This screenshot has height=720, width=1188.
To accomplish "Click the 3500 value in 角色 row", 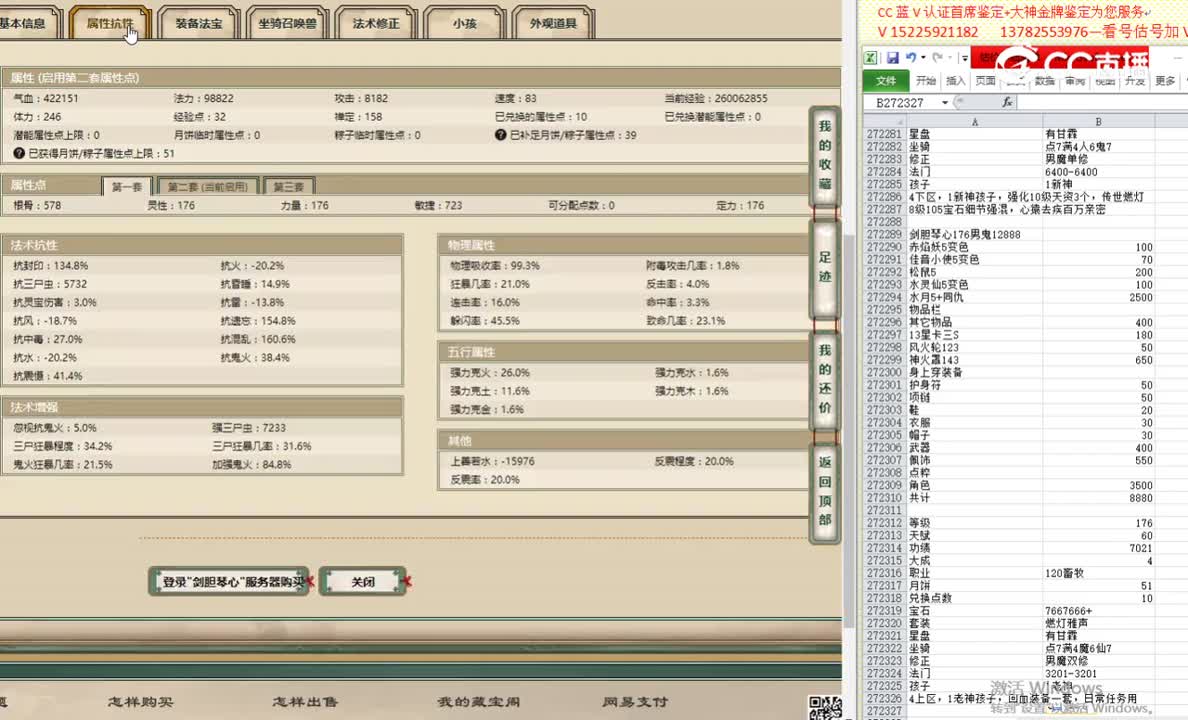I will (x=1099, y=485).
